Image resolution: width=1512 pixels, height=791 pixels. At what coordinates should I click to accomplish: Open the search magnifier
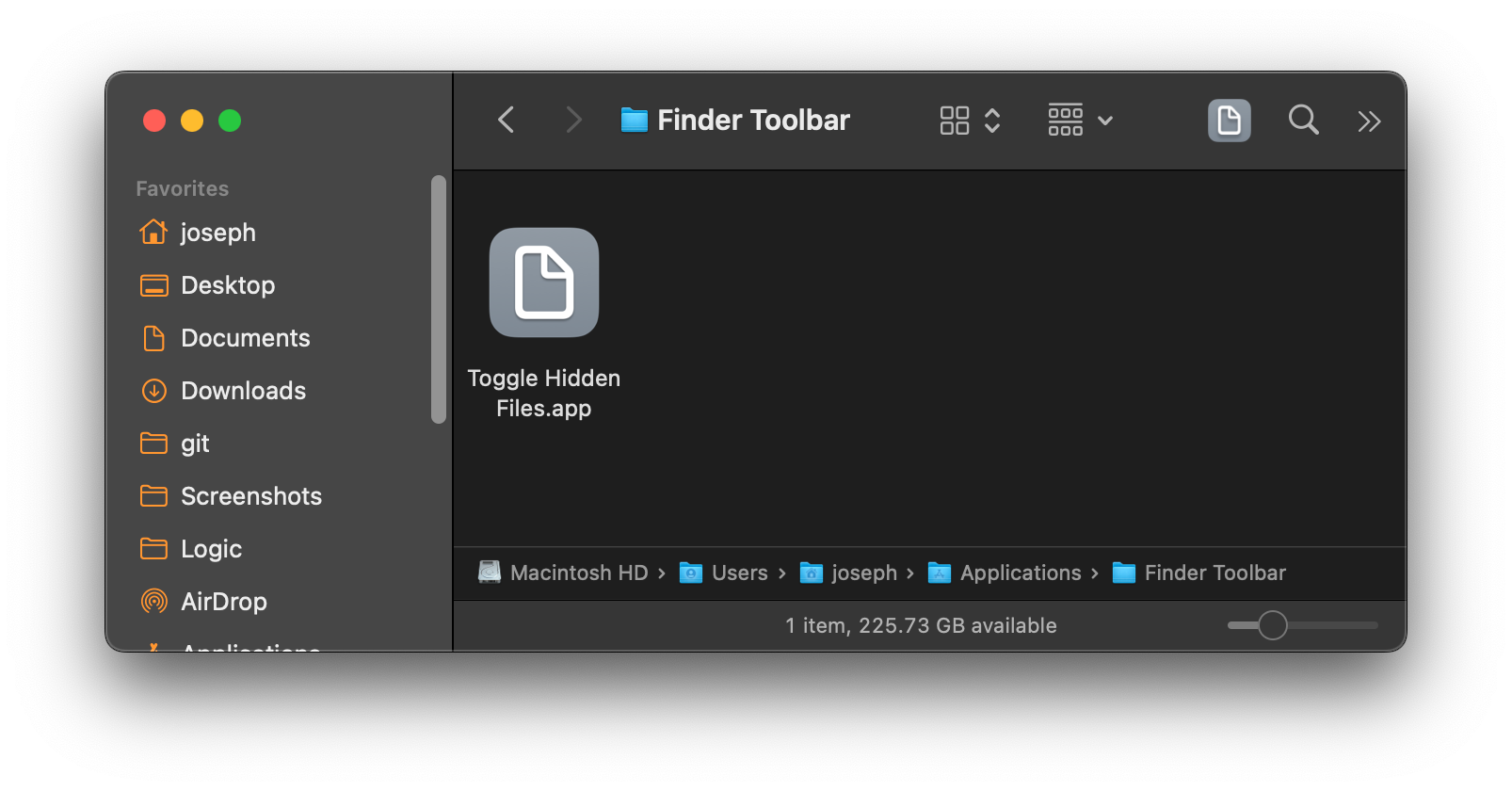pyautogui.click(x=1303, y=120)
